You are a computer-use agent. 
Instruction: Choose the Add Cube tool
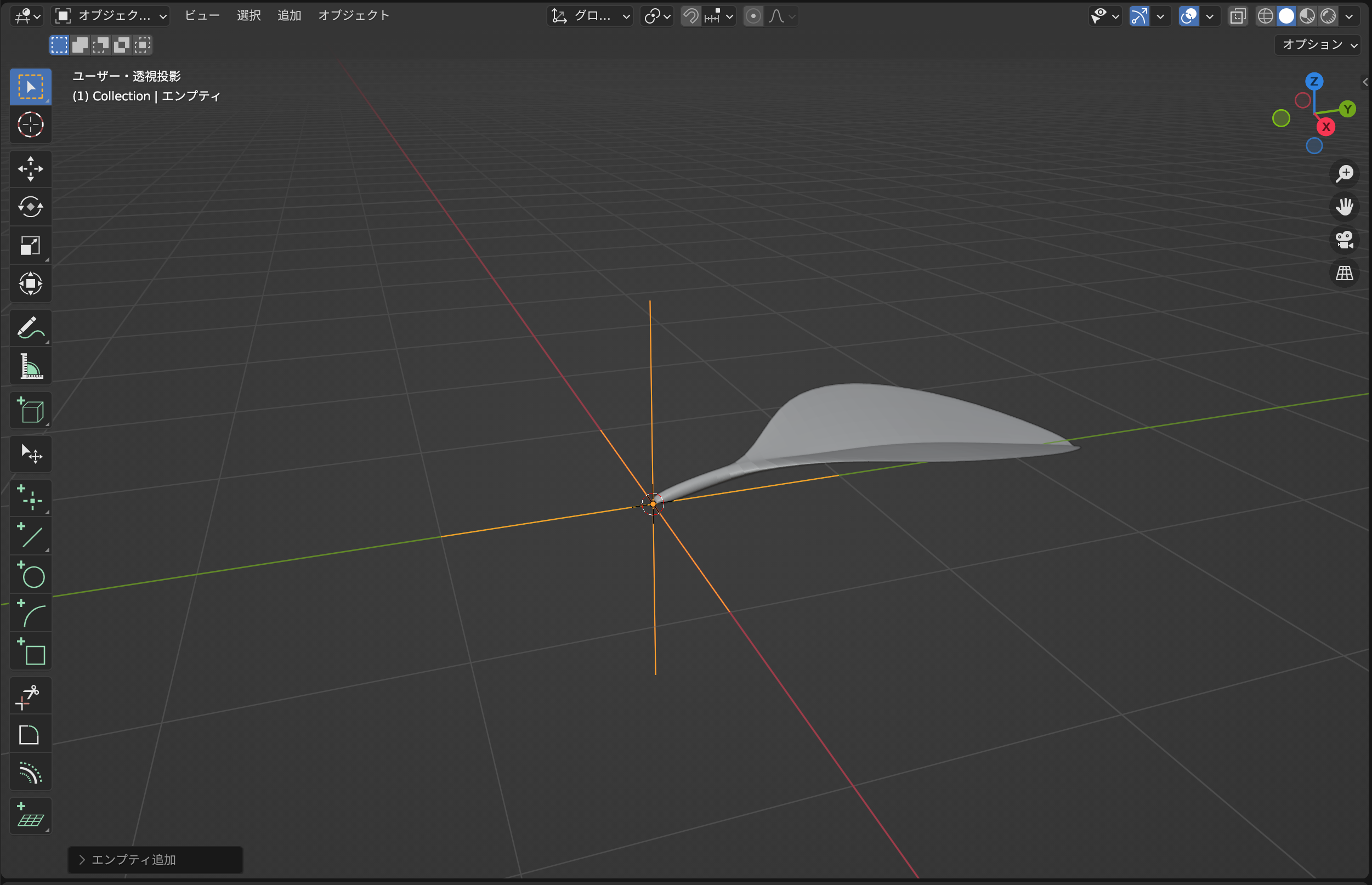31,410
